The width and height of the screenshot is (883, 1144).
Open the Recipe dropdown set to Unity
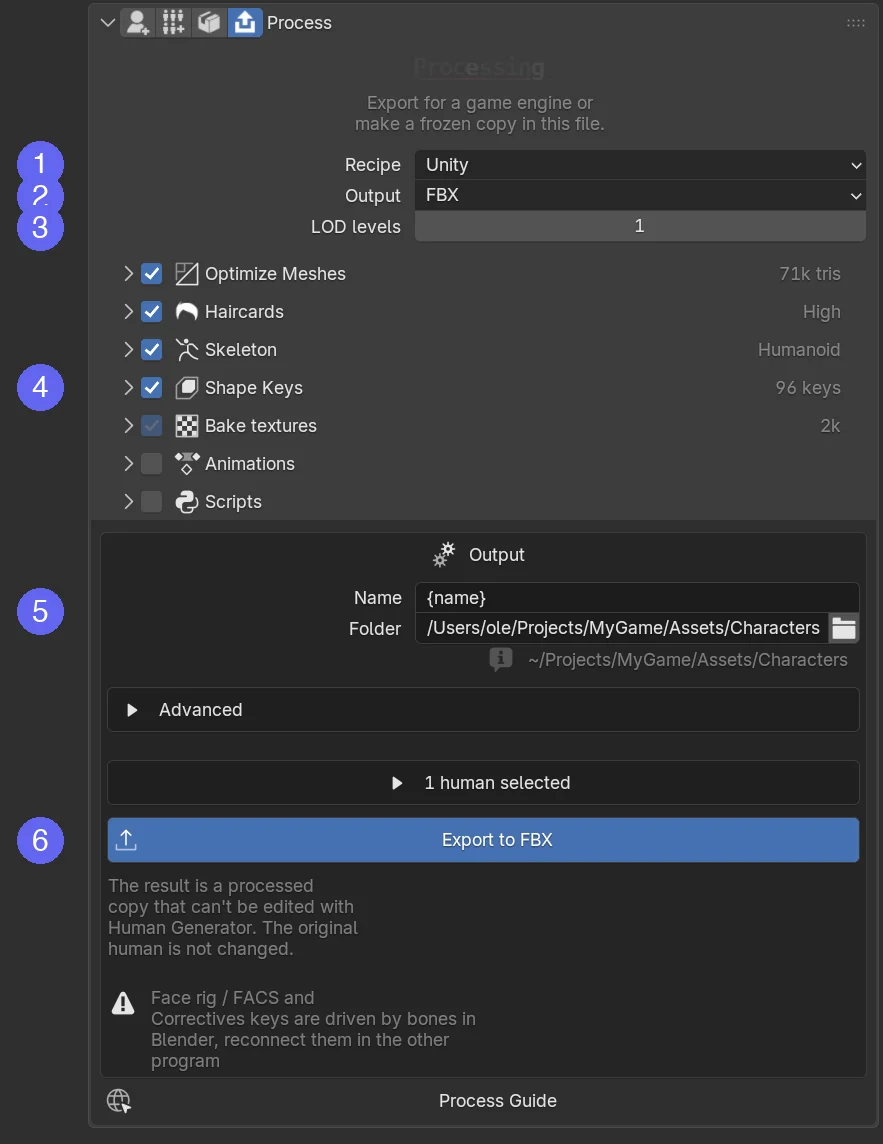(x=640, y=165)
